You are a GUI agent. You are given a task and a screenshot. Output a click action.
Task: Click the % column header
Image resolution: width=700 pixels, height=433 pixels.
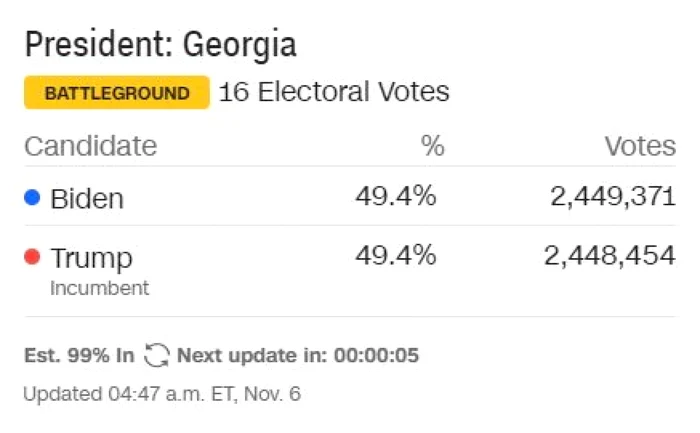point(433,146)
